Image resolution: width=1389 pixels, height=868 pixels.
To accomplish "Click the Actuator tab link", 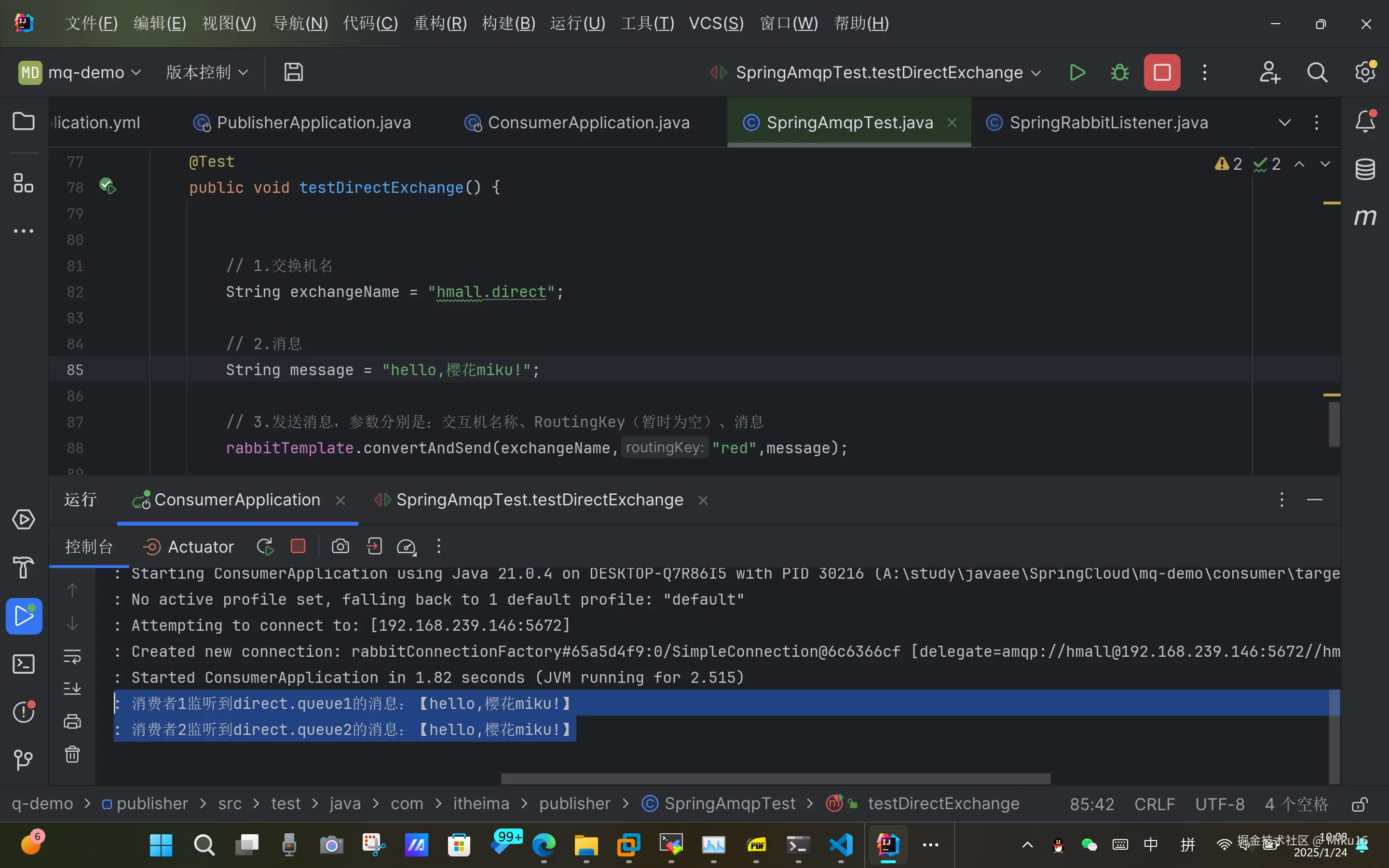I will (200, 547).
